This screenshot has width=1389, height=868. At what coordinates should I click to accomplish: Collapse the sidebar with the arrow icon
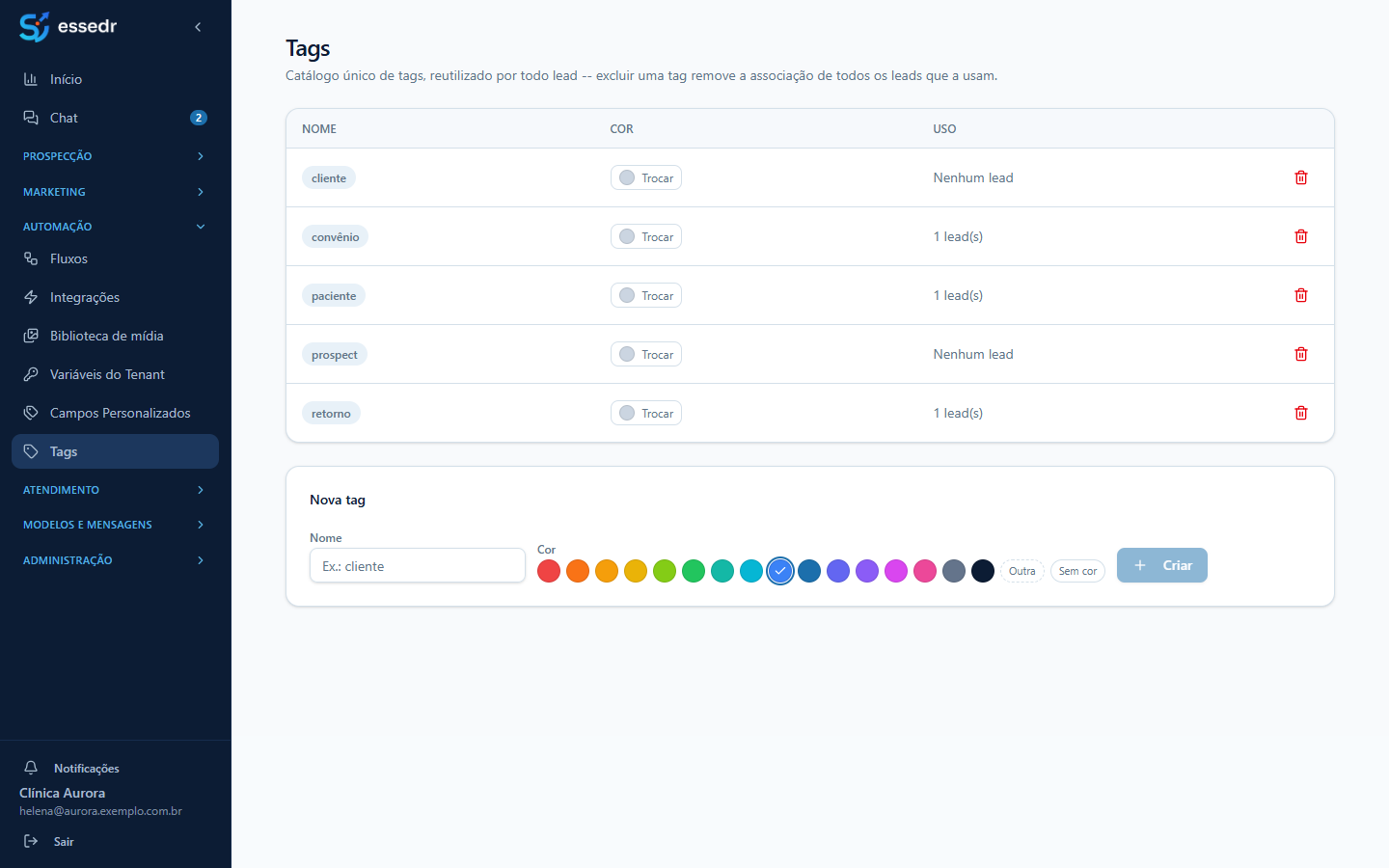(198, 27)
